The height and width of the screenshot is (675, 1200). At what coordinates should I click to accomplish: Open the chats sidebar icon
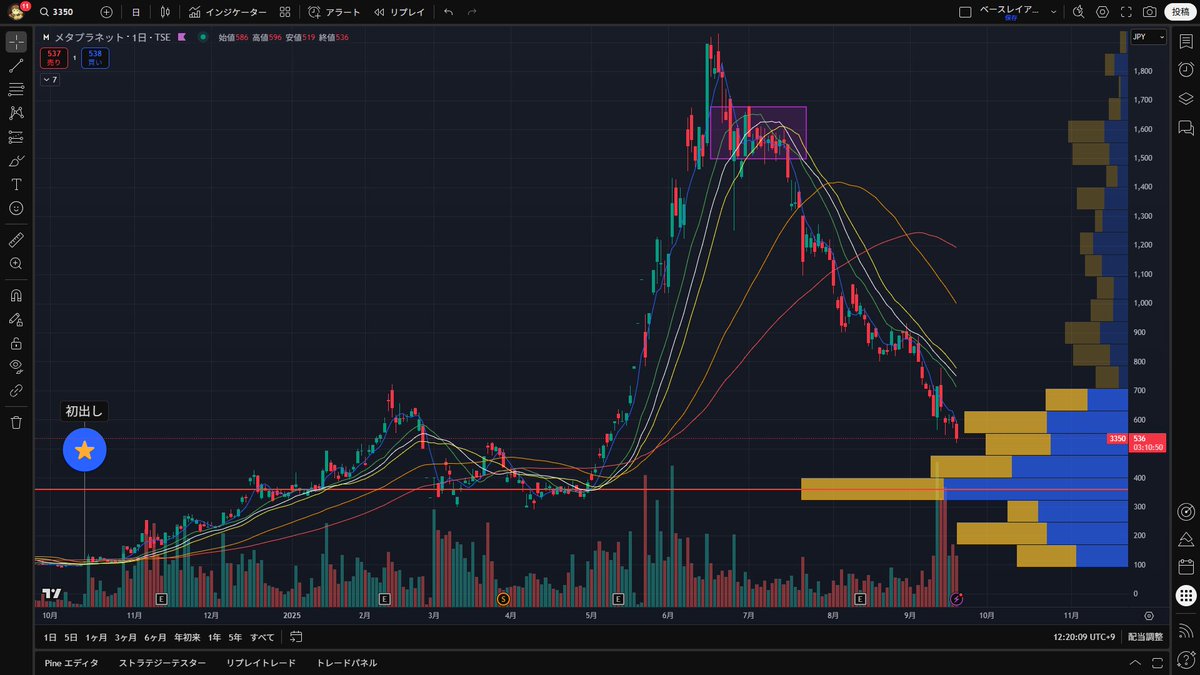pos(1186,127)
